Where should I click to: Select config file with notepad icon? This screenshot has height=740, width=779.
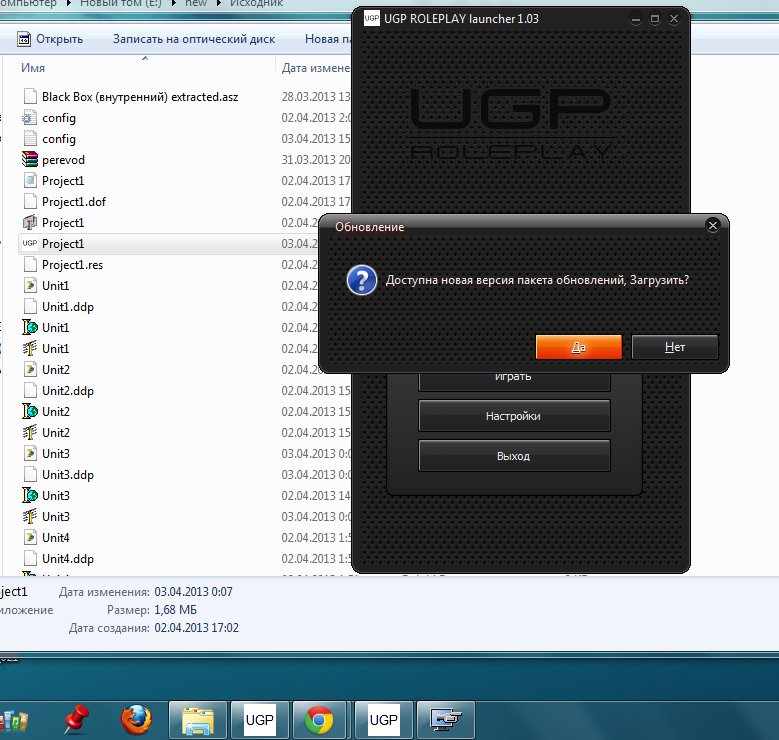point(30,139)
